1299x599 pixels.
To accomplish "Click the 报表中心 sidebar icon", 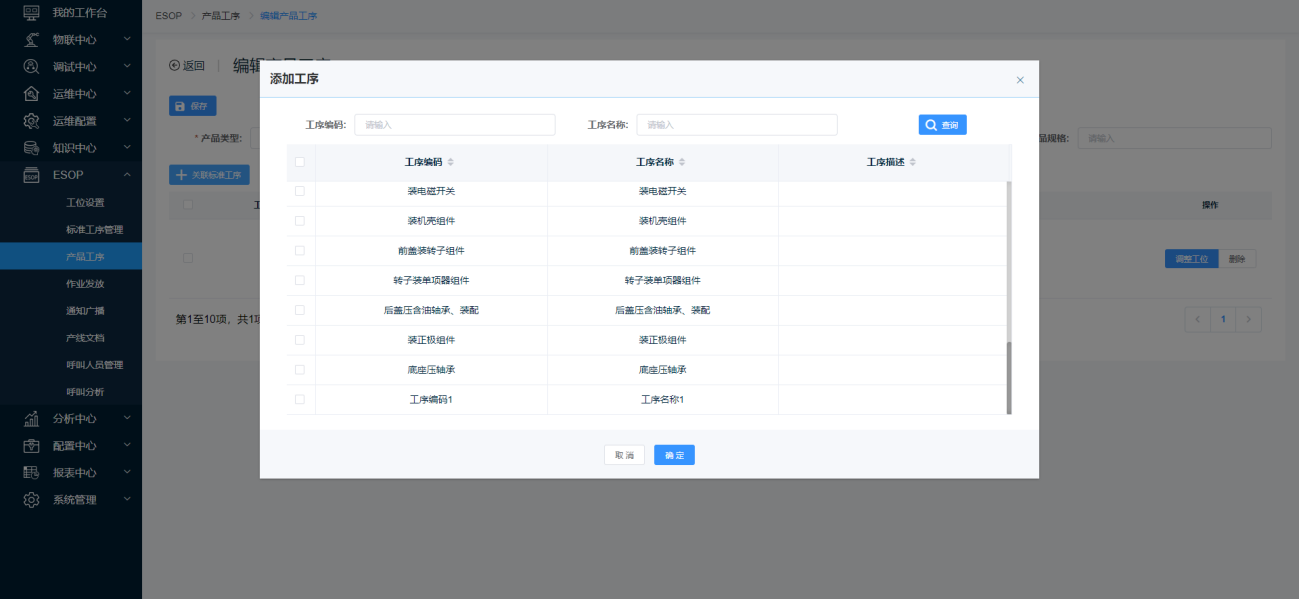I will click(31, 472).
